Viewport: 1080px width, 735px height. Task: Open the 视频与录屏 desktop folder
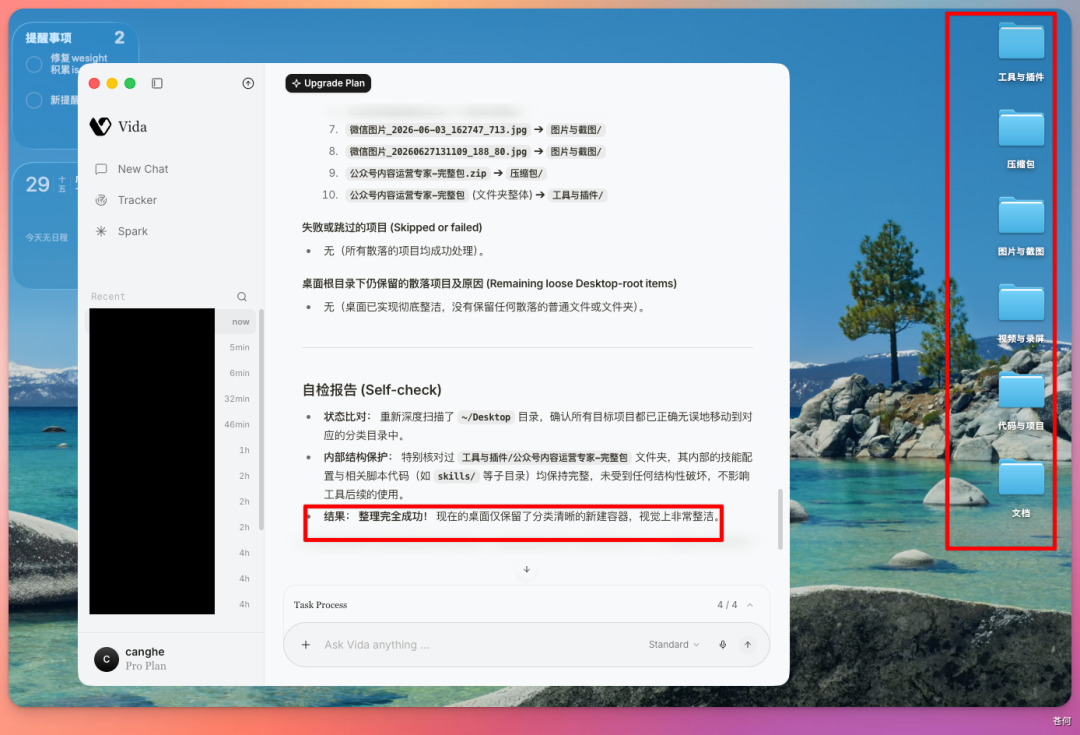(x=1021, y=313)
